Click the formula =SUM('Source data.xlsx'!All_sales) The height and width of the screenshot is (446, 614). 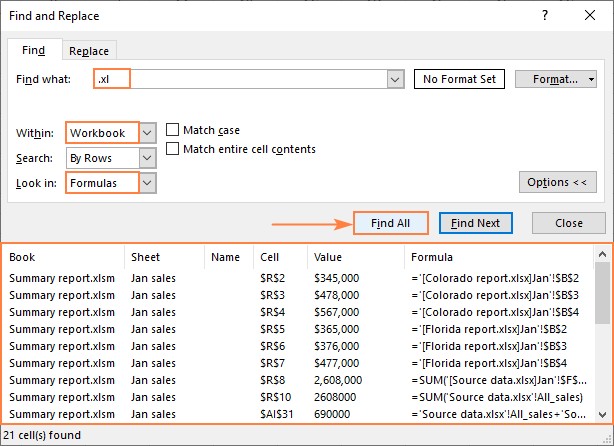pyautogui.click(x=497, y=397)
